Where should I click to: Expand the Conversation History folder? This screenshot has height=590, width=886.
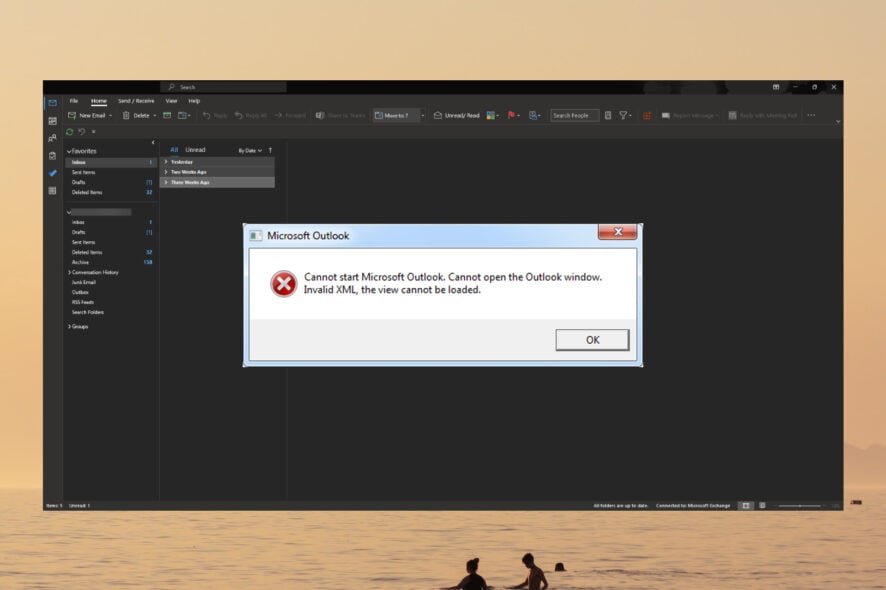click(70, 272)
